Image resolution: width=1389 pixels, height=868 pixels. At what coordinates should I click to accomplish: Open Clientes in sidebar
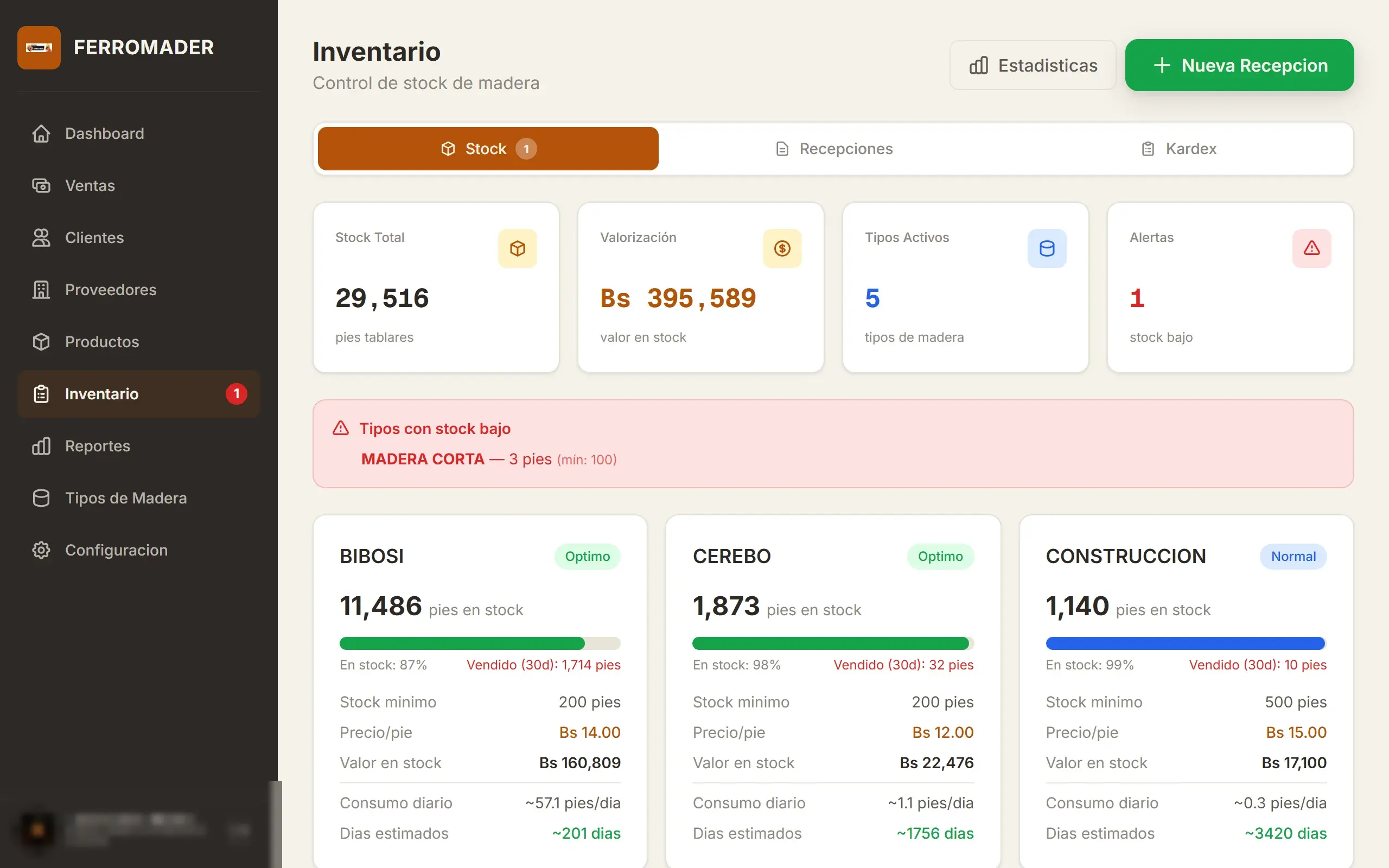click(138, 238)
